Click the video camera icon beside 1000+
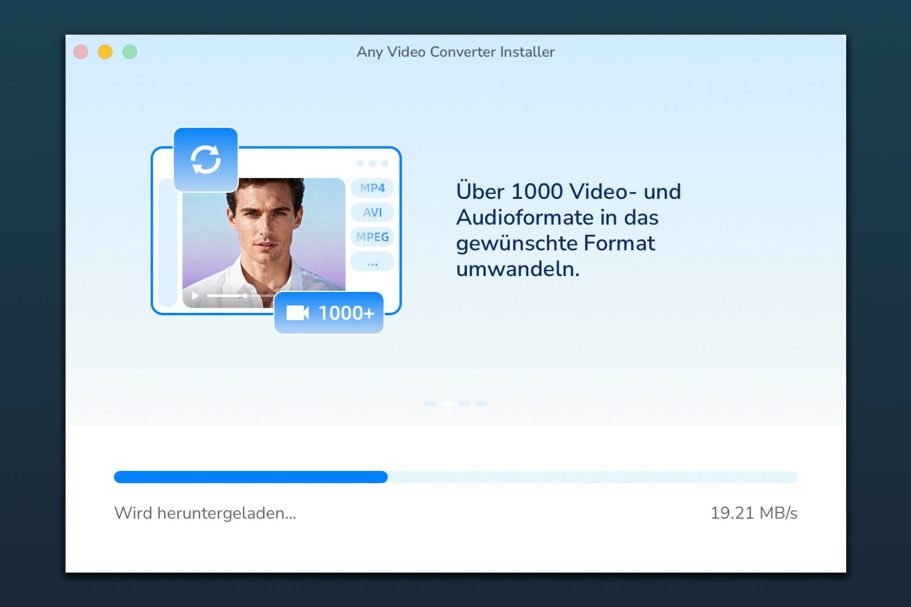911x607 pixels. (297, 313)
